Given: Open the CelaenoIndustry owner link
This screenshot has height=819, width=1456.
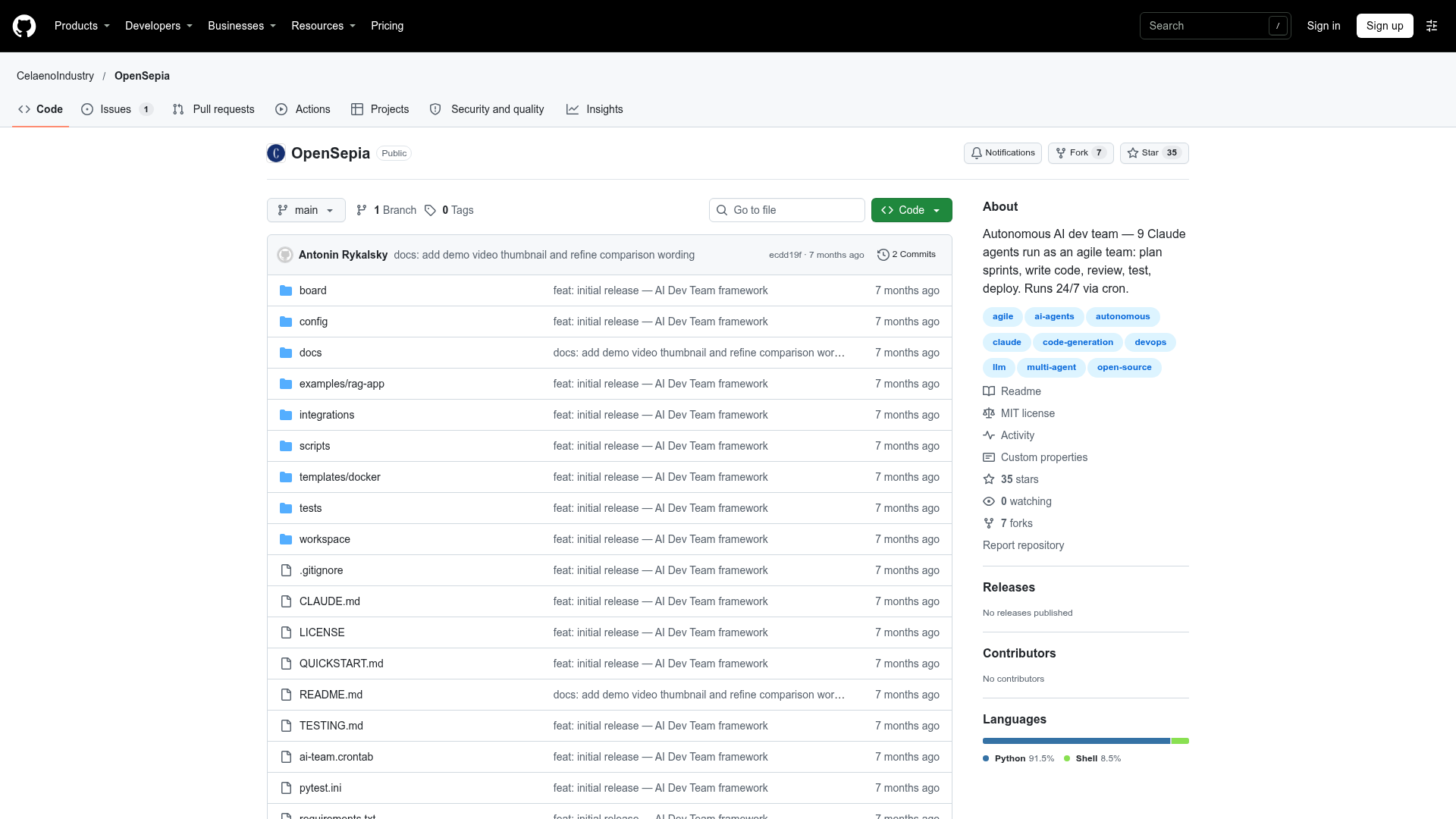Looking at the screenshot, I should tap(55, 76).
